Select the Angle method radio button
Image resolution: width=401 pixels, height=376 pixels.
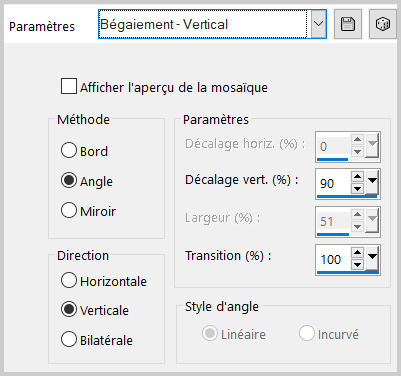69,180
